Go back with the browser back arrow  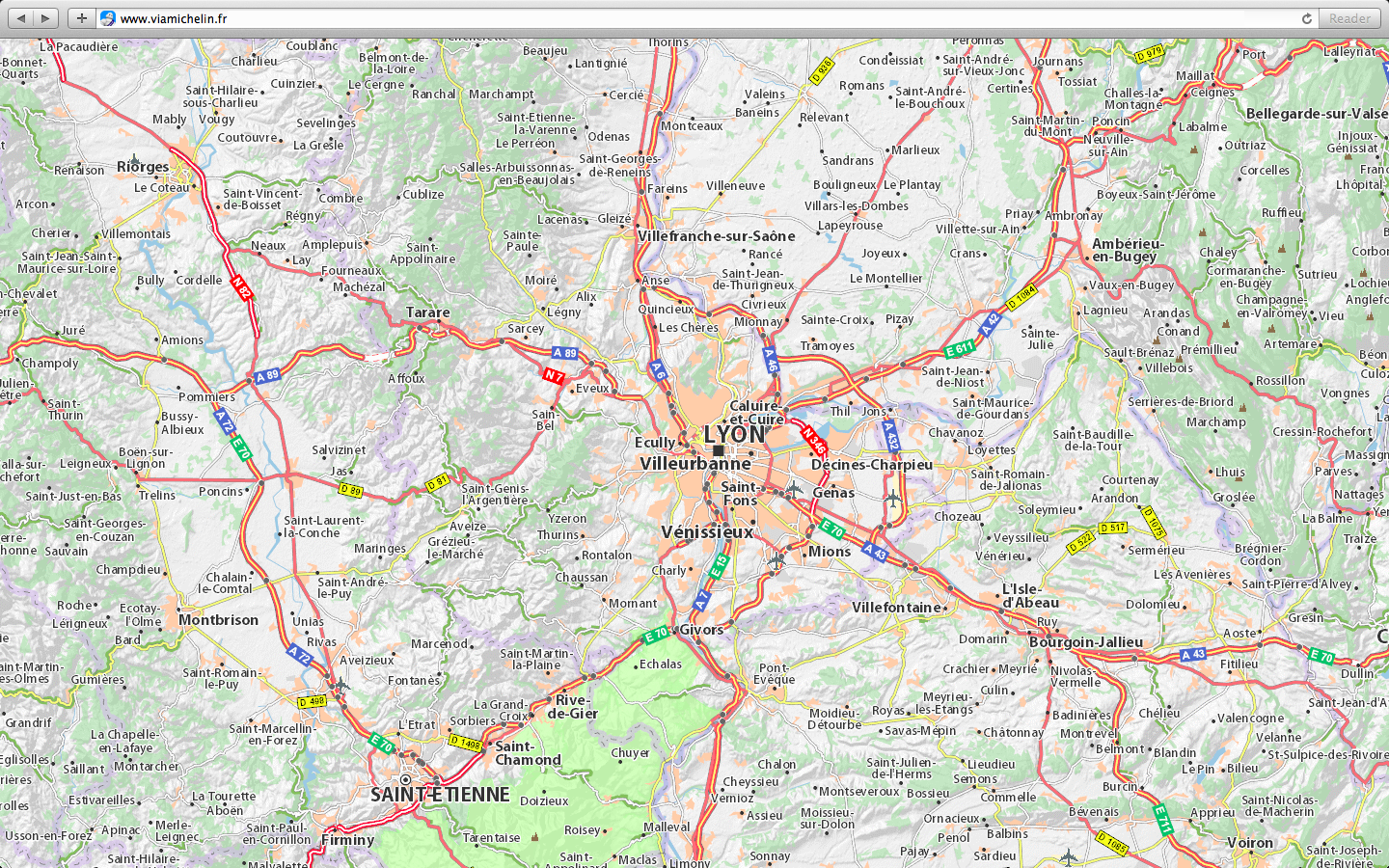pyautogui.click(x=19, y=18)
